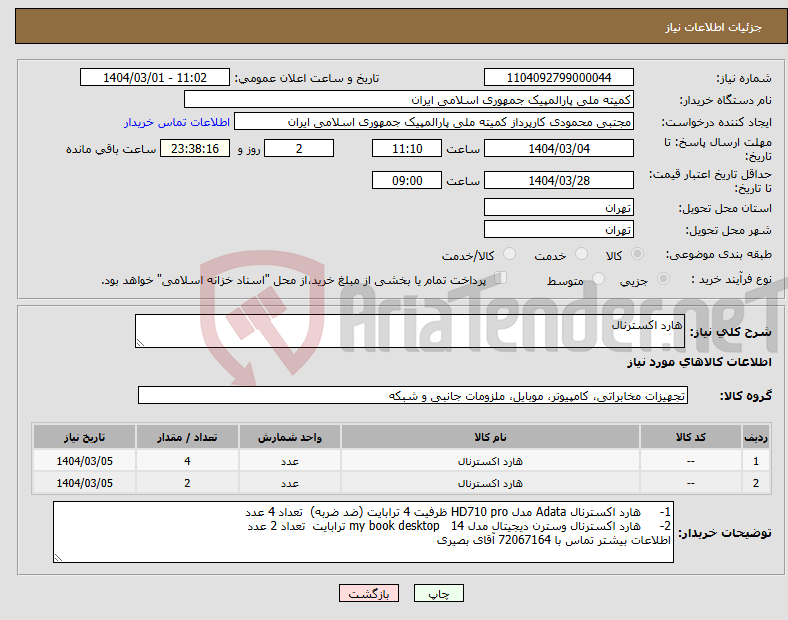Click the buyer notes textarea

pyautogui.click(x=363, y=532)
